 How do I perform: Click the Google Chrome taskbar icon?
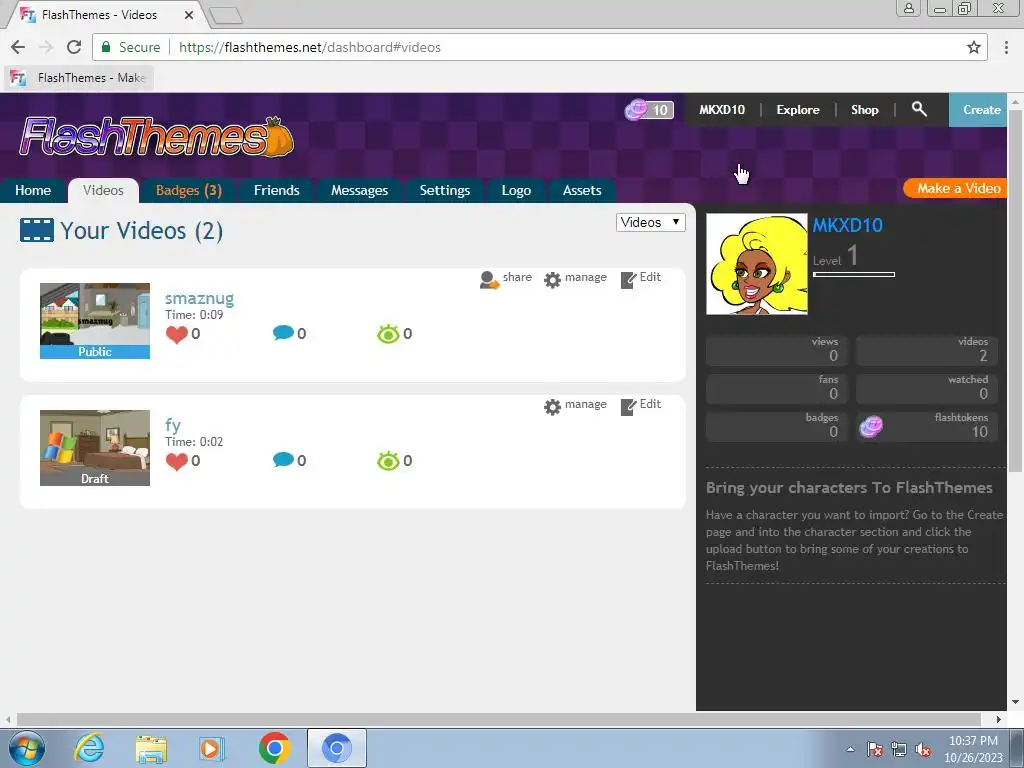pos(274,748)
